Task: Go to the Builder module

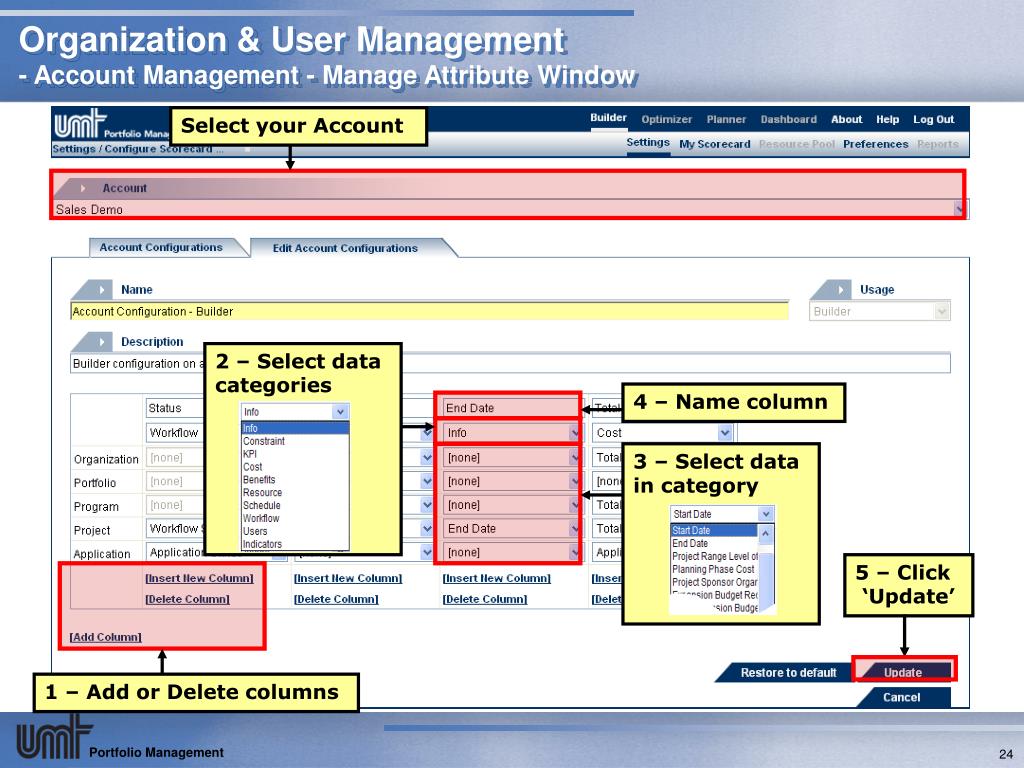Action: point(609,118)
